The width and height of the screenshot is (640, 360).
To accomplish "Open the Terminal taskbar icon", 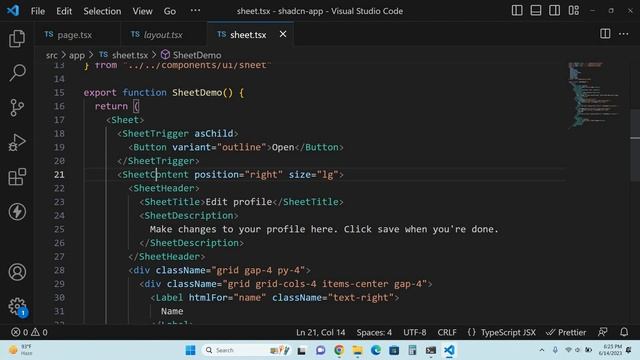I will (431, 350).
